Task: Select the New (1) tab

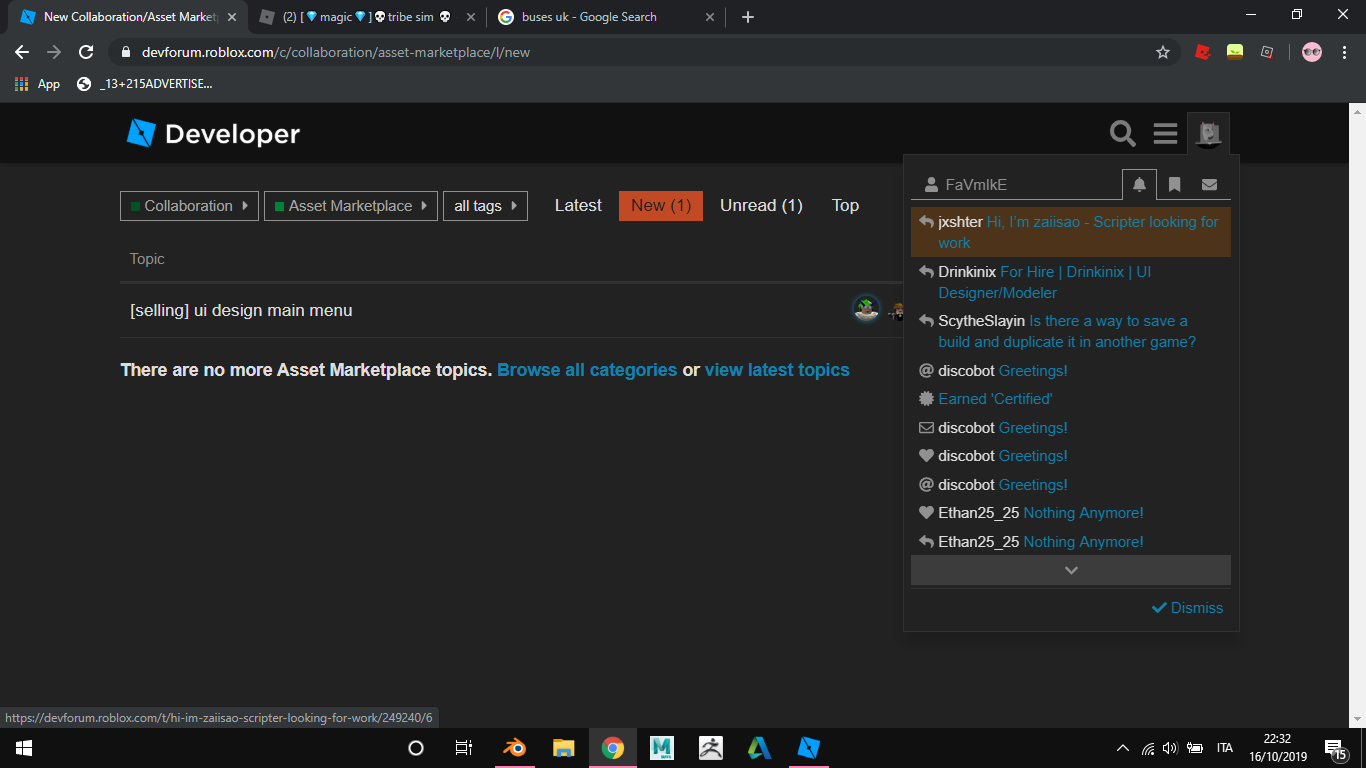Action: (661, 205)
